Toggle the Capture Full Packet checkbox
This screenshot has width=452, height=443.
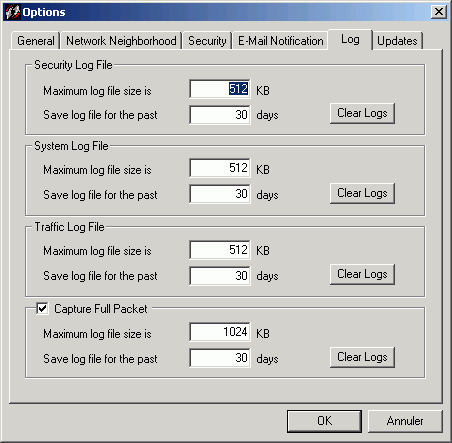click(42, 308)
